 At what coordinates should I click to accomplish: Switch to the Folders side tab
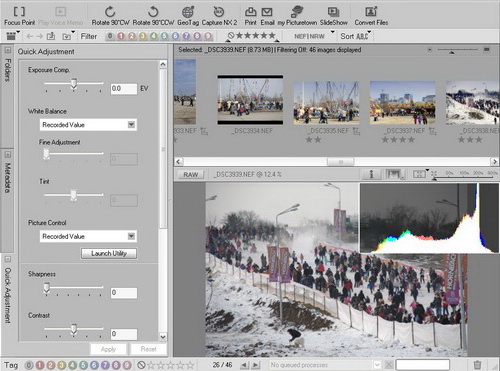8,70
